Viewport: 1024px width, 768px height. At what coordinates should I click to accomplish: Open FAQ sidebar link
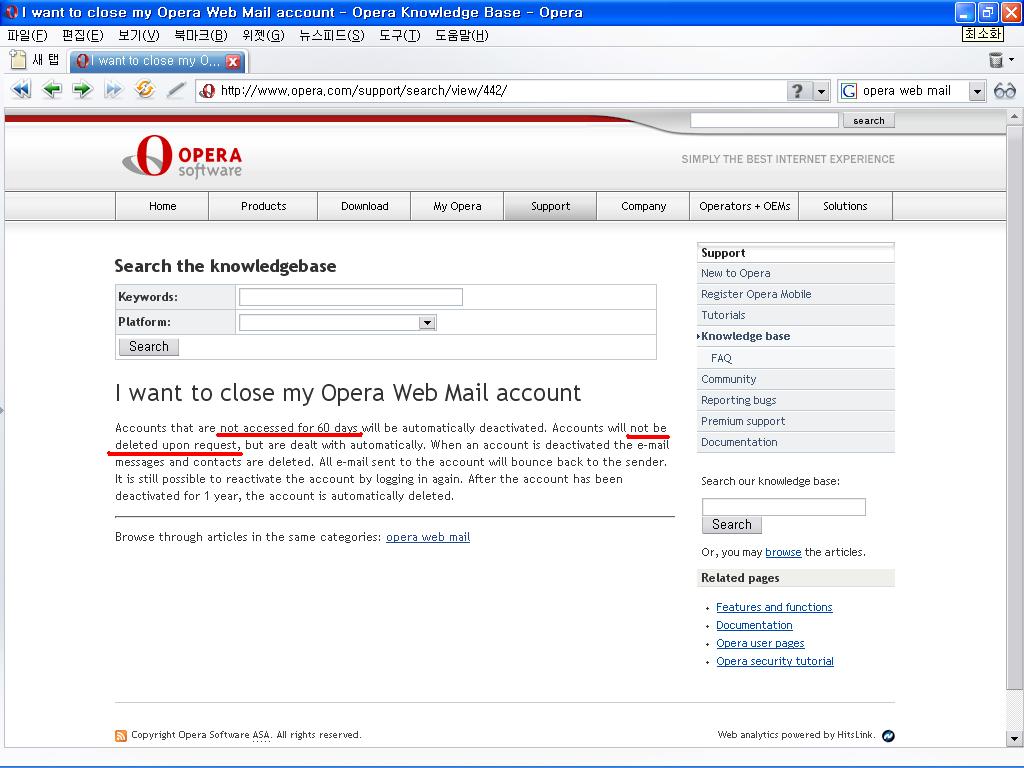(x=795, y=358)
